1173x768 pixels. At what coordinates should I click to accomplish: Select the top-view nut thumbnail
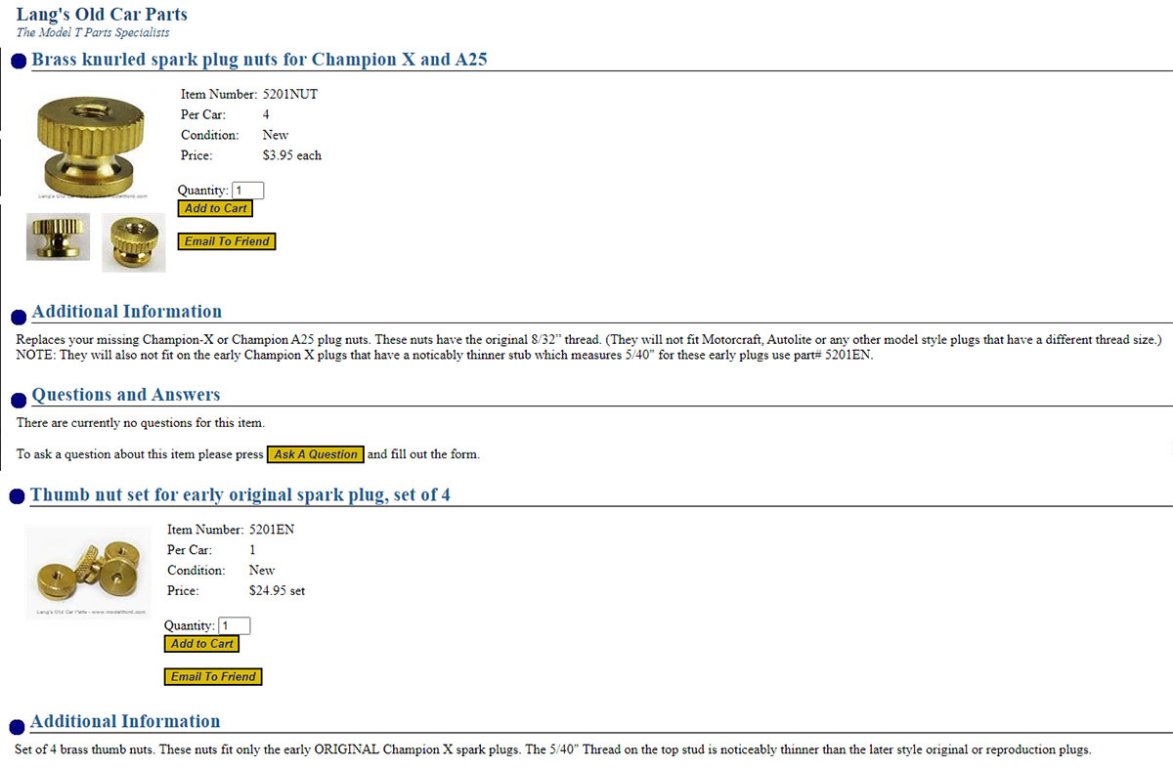(x=133, y=242)
